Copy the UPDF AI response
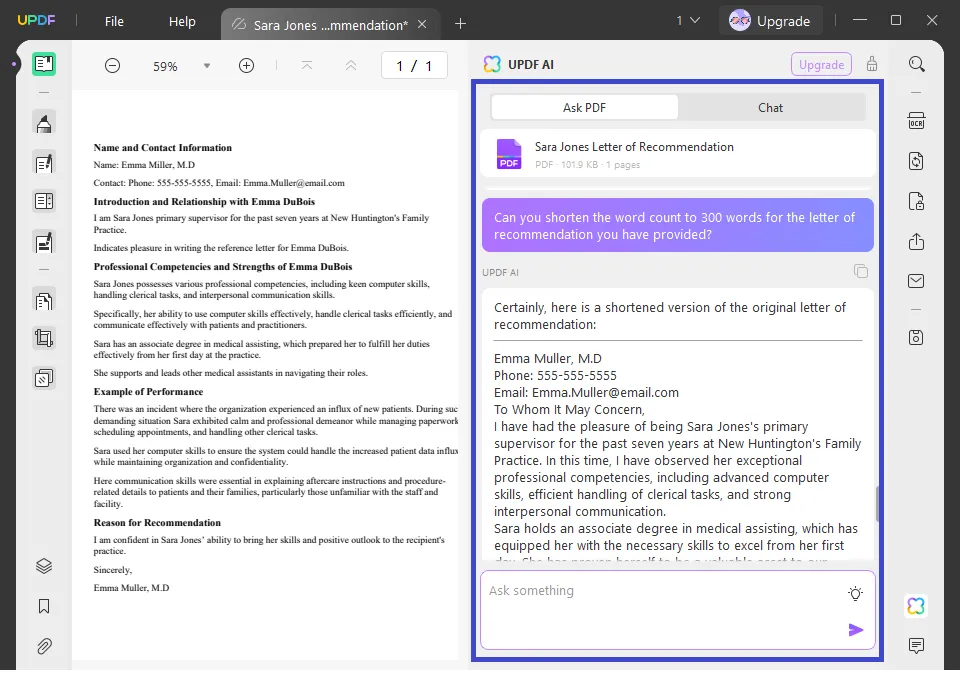Screen dimensions: 960x676 coord(861,271)
